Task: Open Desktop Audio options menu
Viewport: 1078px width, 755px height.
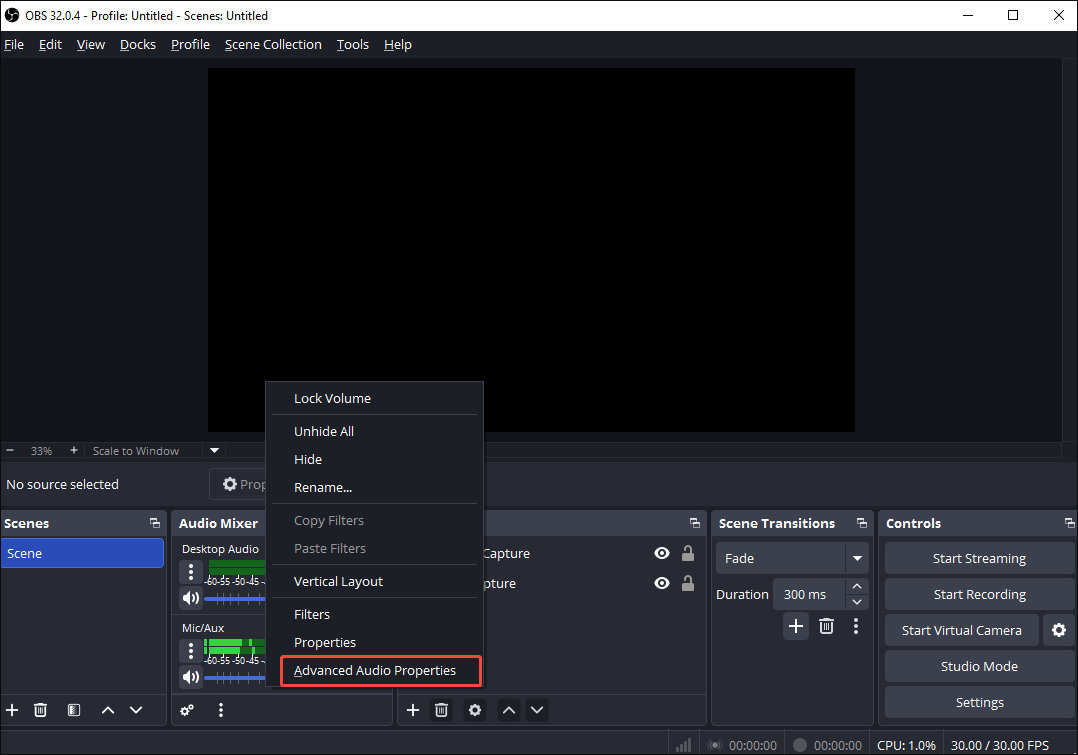Action: [190, 571]
